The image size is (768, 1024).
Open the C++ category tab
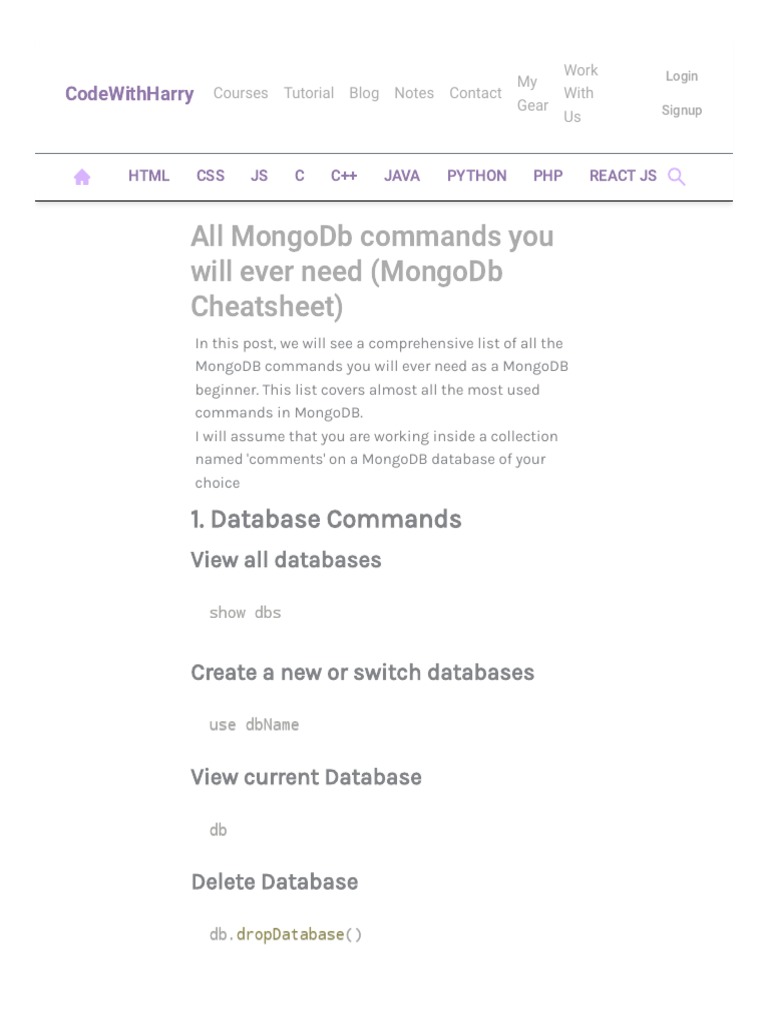344,176
